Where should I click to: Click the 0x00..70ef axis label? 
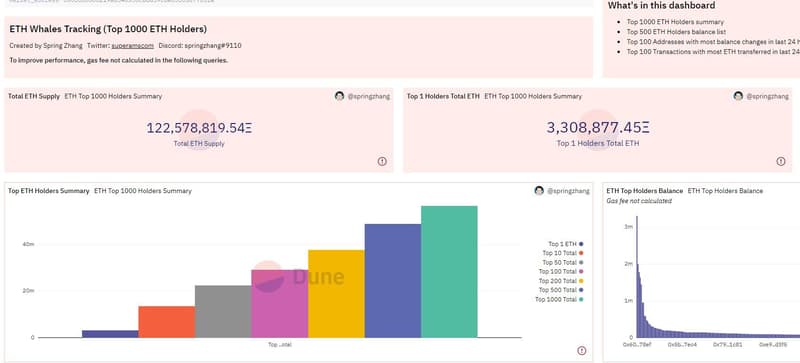tap(637, 345)
